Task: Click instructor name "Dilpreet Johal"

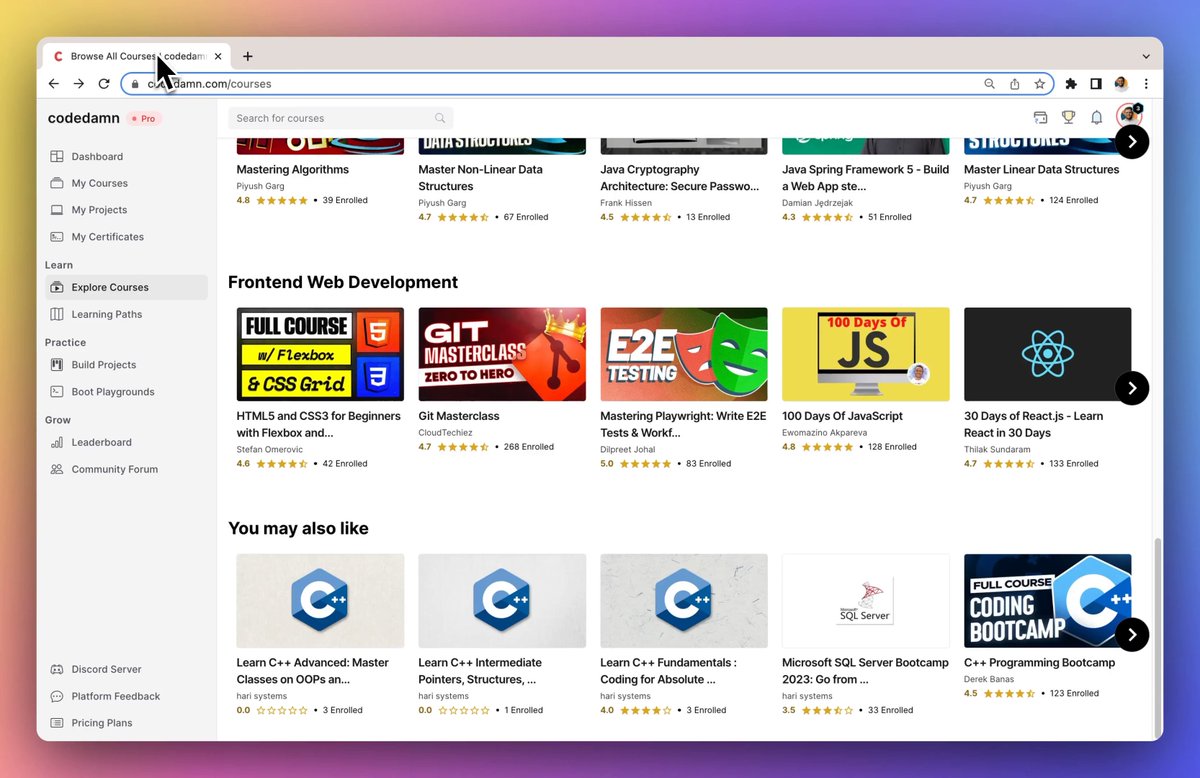Action: [x=628, y=450]
